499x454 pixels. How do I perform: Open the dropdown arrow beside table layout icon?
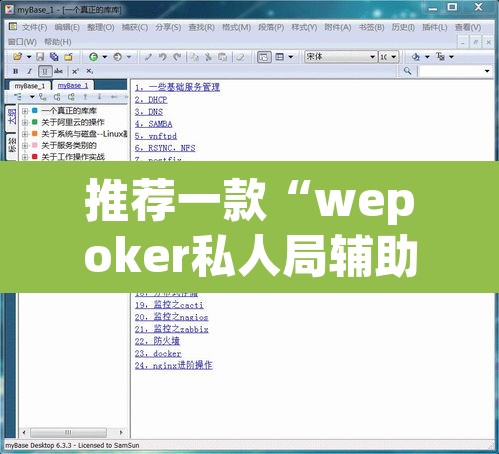[291, 57]
